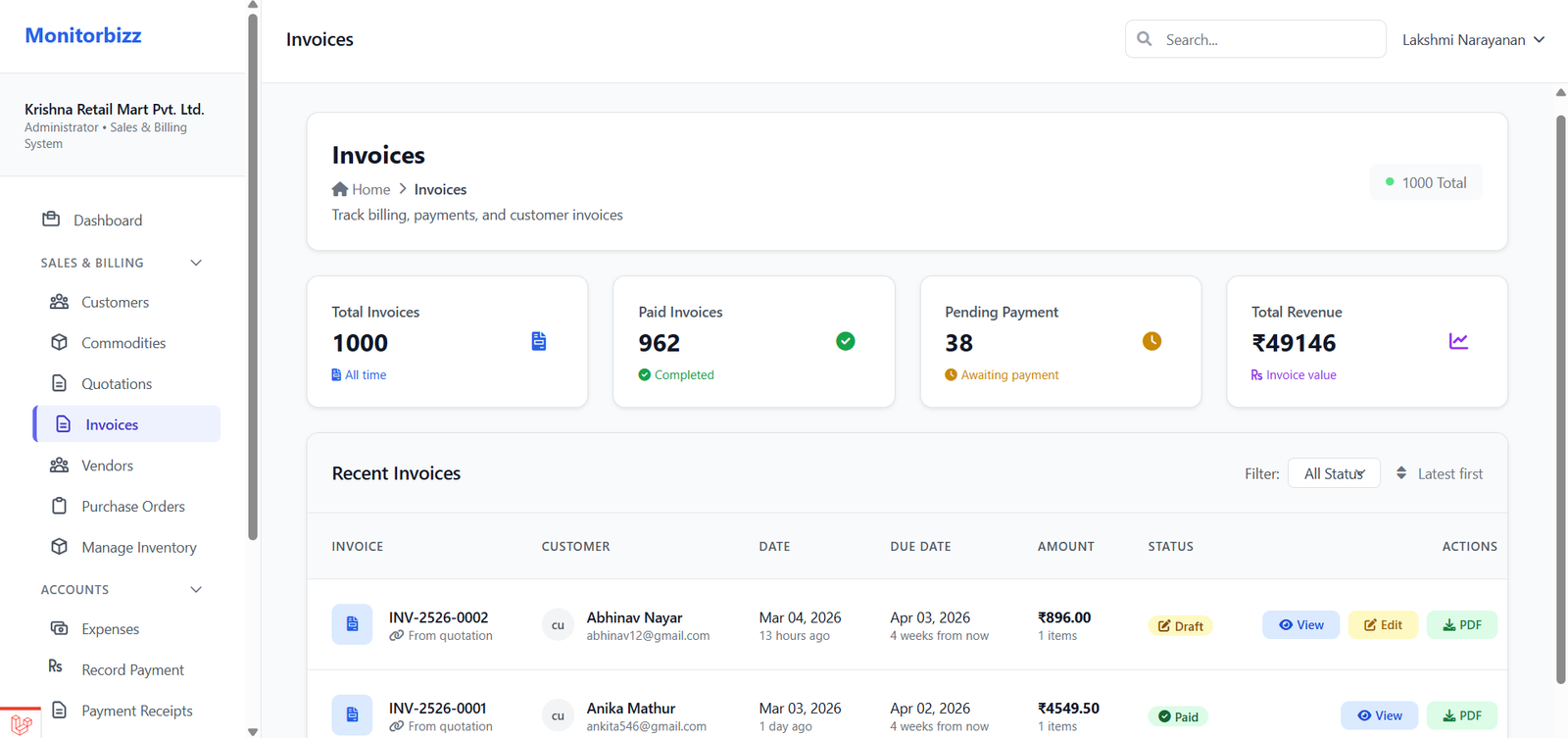Click the Paid status badge
This screenshot has height=738, width=1568.
[x=1178, y=716]
